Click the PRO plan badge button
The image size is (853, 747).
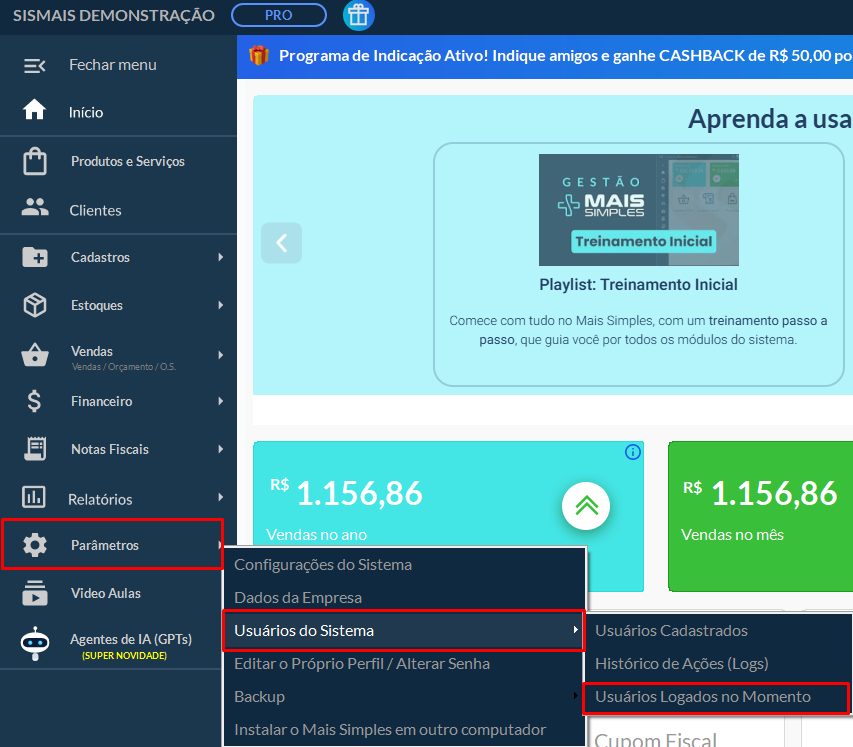coord(279,15)
